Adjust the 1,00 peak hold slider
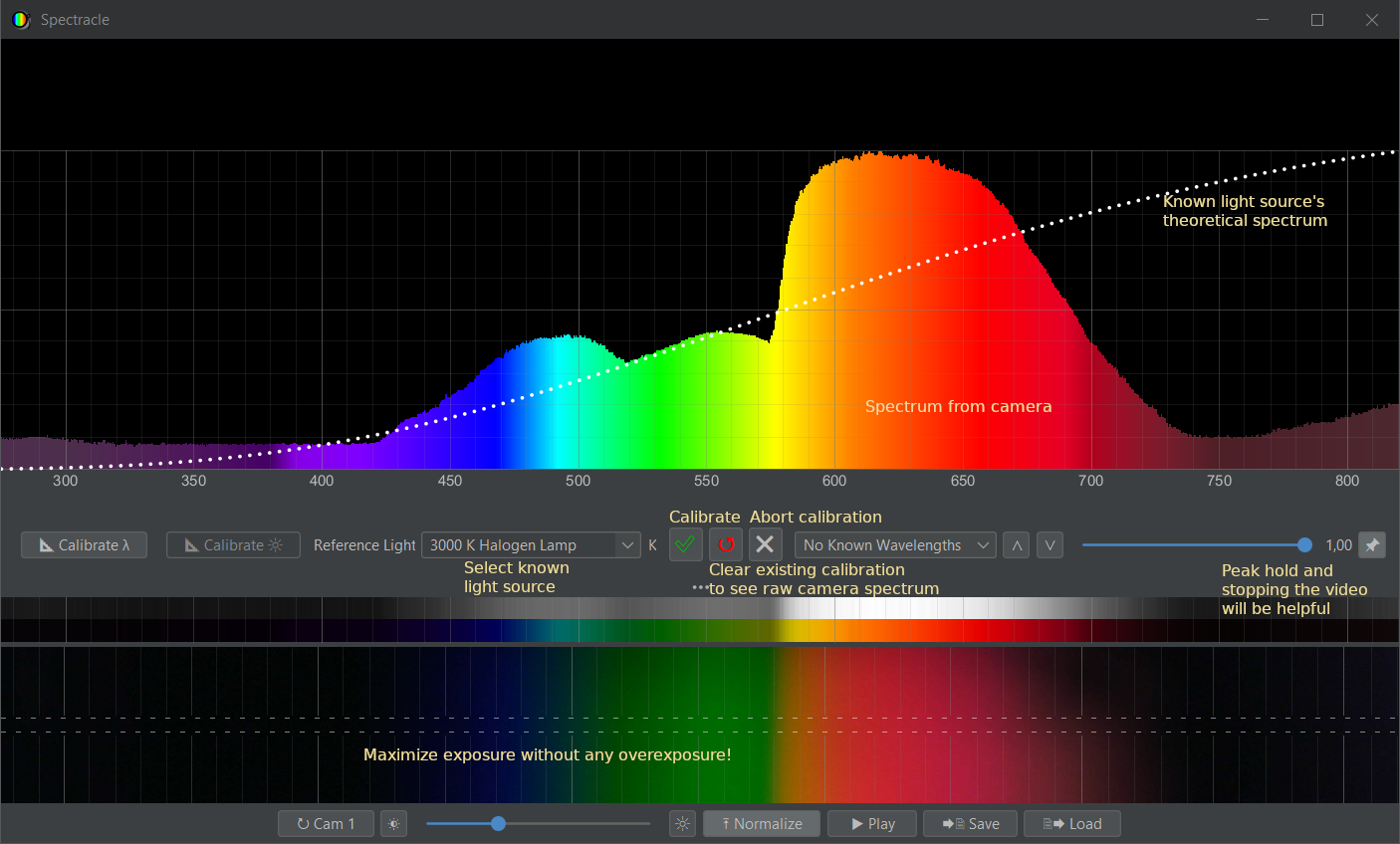The height and width of the screenshot is (844, 1400). (x=1304, y=544)
